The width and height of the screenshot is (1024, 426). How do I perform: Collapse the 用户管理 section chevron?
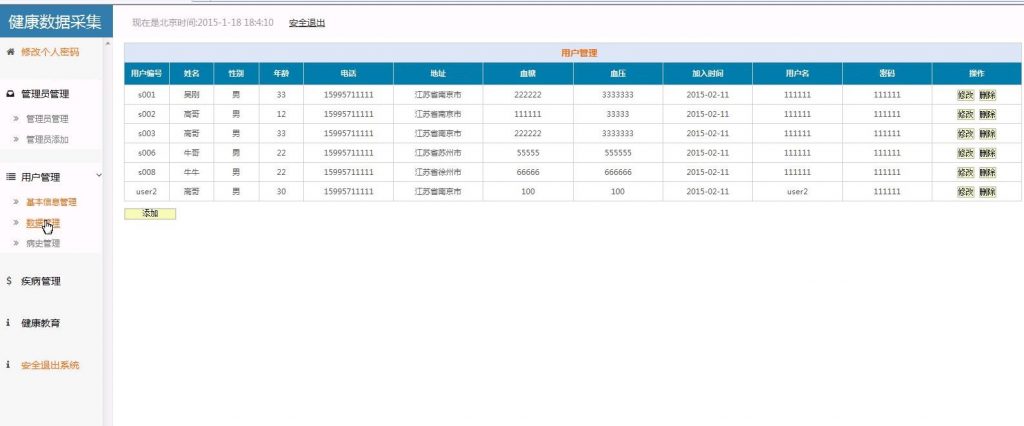(x=99, y=175)
